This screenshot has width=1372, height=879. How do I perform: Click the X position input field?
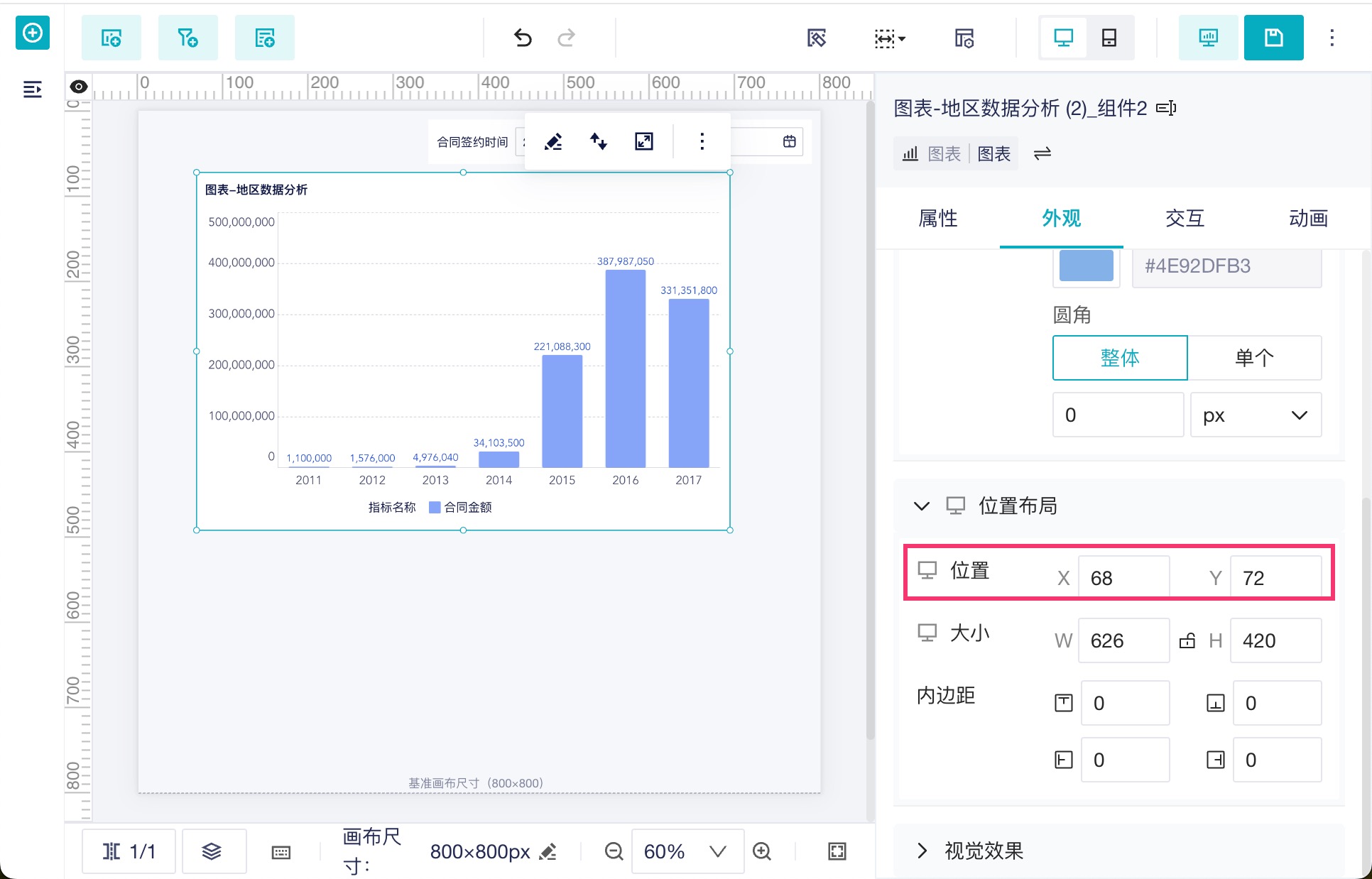click(x=1123, y=578)
